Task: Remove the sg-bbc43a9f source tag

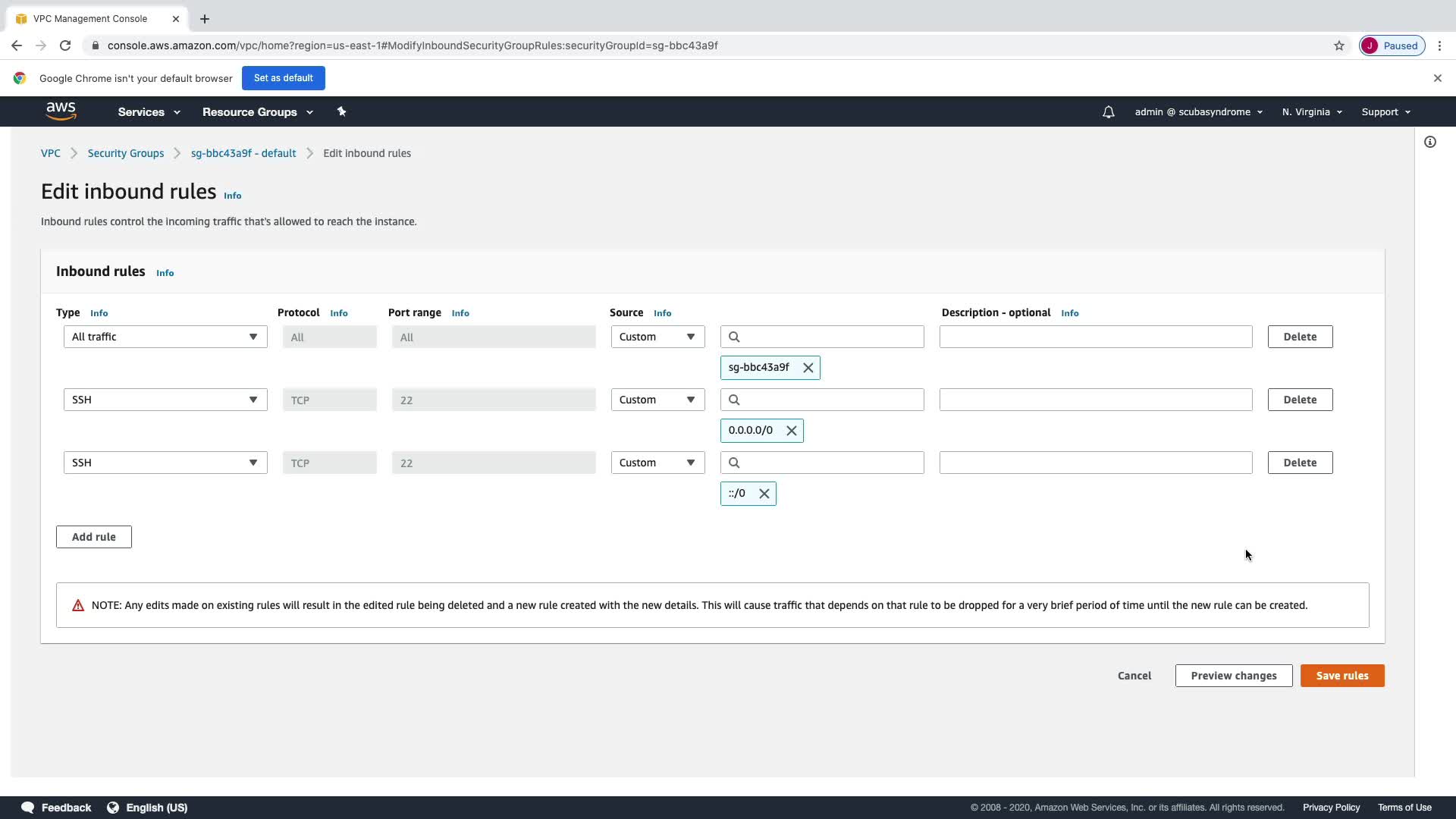Action: point(808,368)
